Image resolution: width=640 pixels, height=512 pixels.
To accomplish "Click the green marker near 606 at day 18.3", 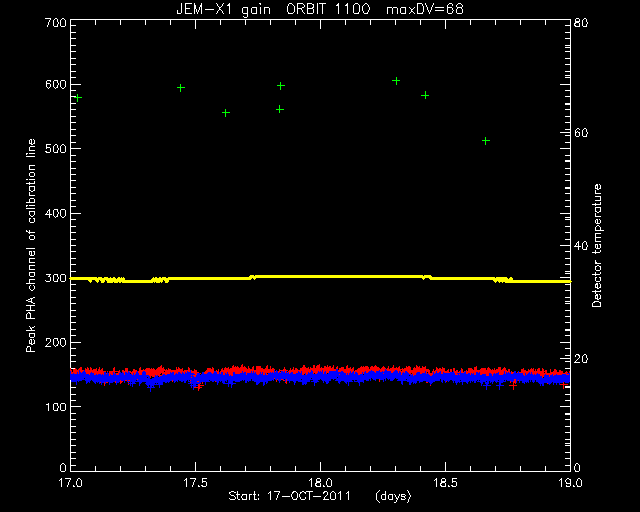I will [396, 81].
